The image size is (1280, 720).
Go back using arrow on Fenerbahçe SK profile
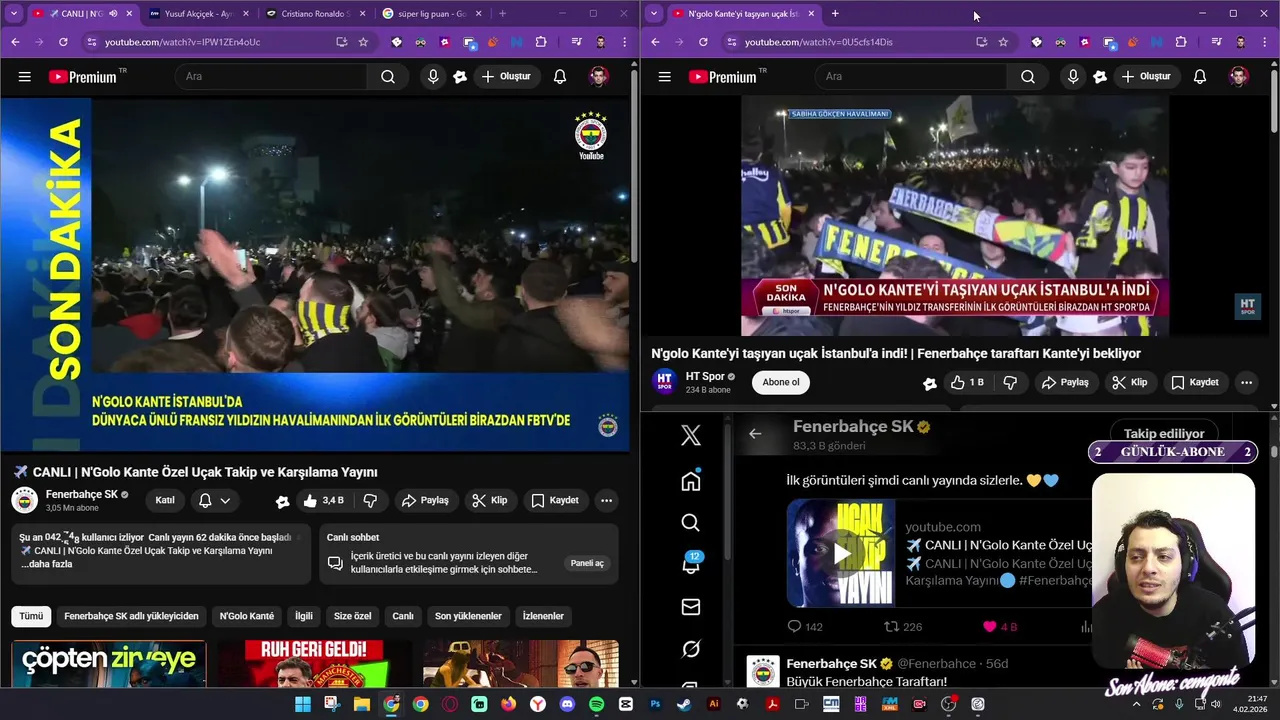coord(755,433)
